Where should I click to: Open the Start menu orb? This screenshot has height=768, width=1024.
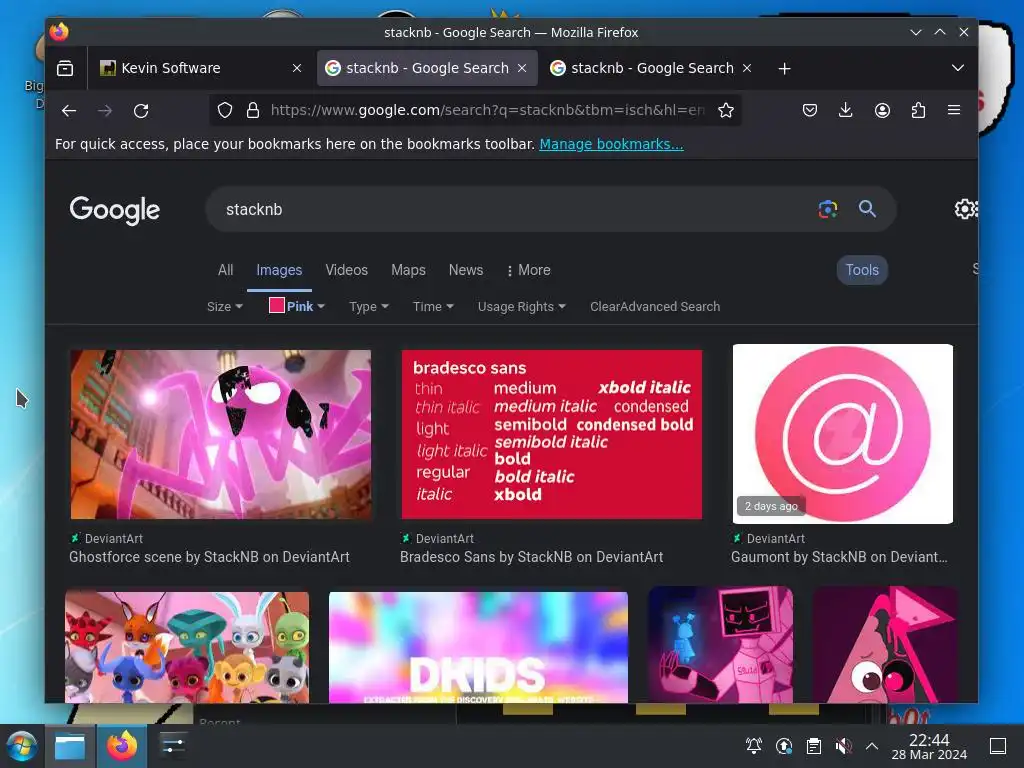[x=22, y=746]
